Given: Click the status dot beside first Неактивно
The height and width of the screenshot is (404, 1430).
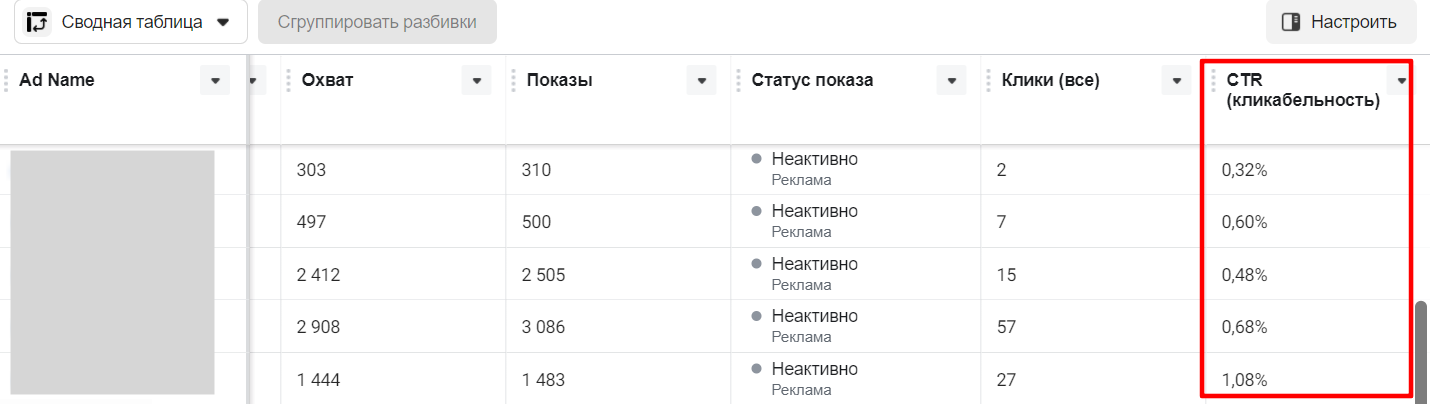Looking at the screenshot, I should pyautogui.click(x=757, y=159).
